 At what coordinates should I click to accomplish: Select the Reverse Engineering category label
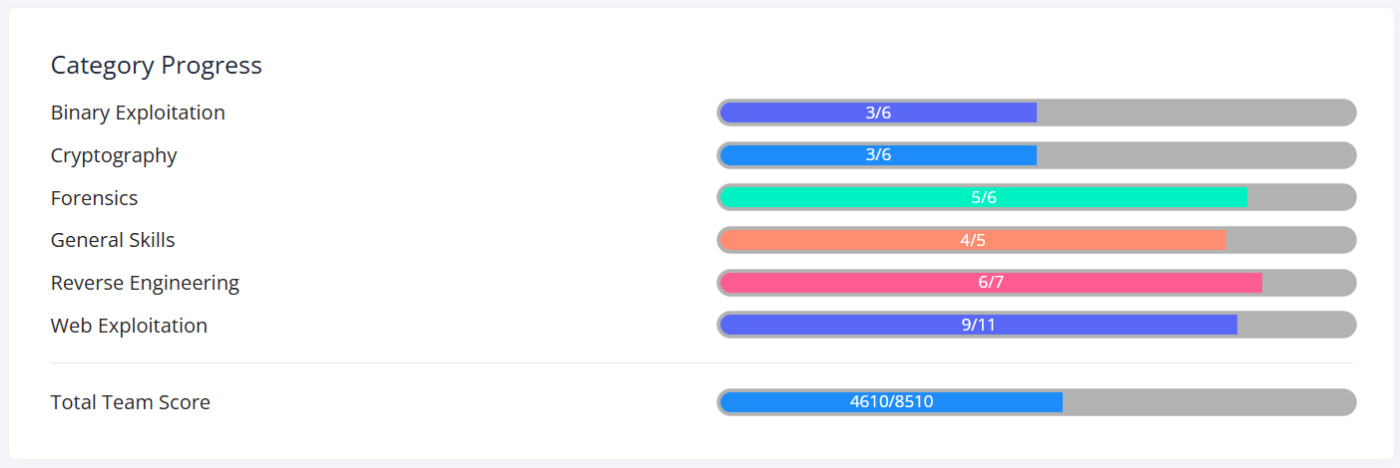point(145,283)
